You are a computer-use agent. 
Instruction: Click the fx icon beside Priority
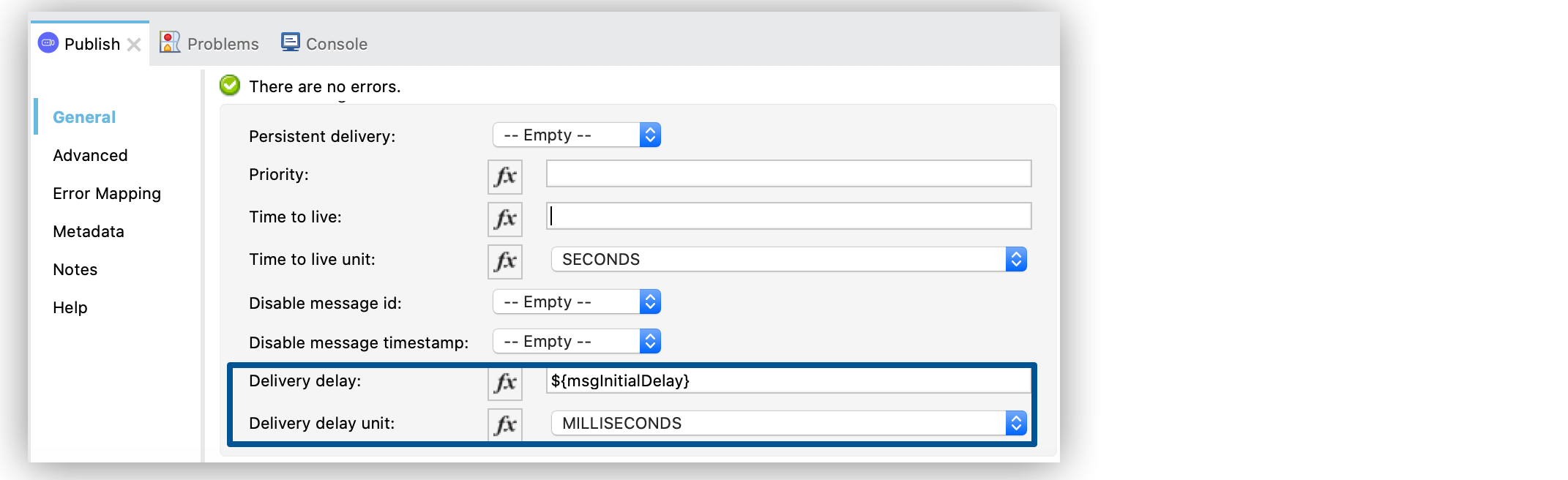[504, 176]
